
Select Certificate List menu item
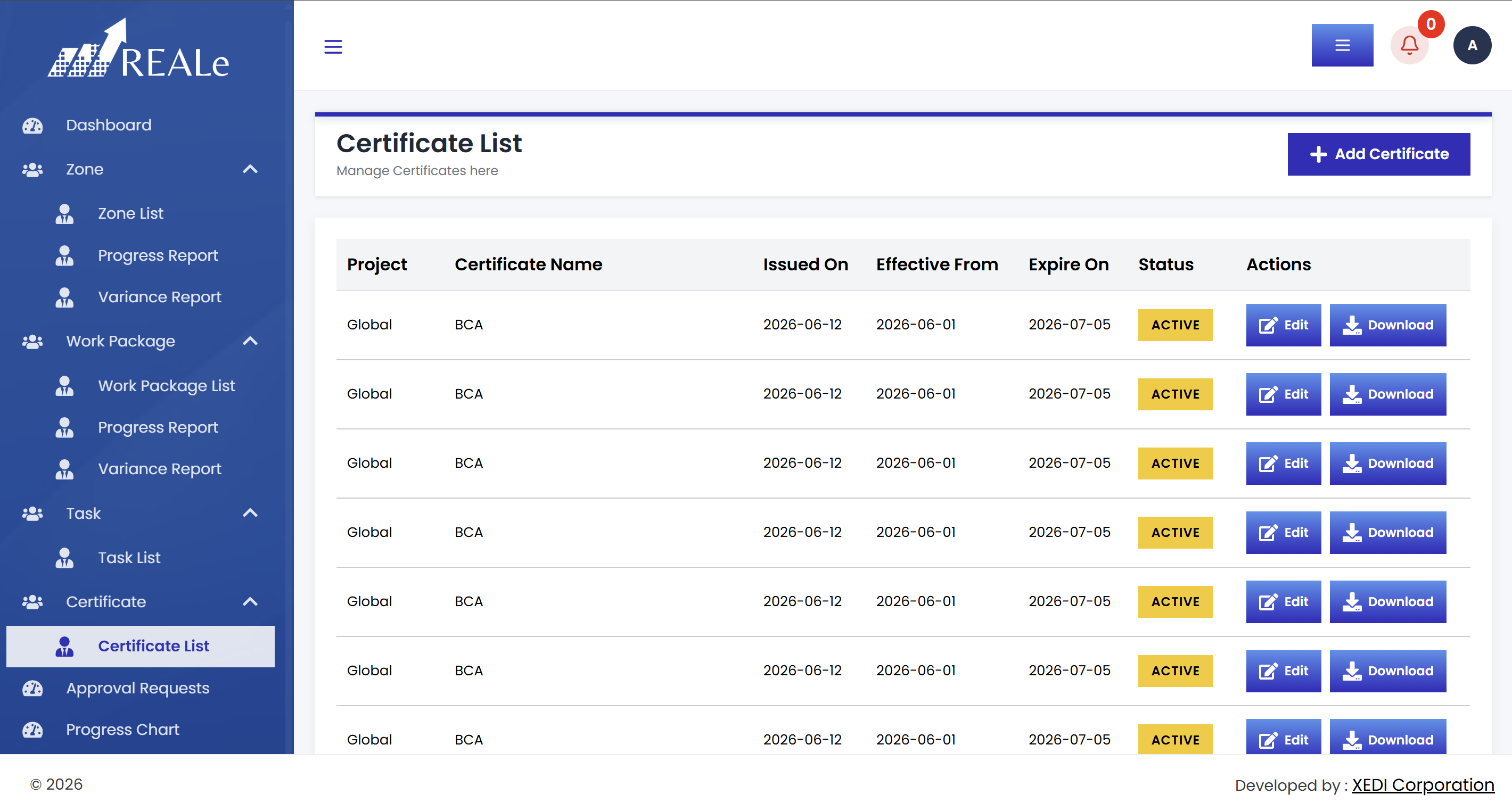pos(140,646)
